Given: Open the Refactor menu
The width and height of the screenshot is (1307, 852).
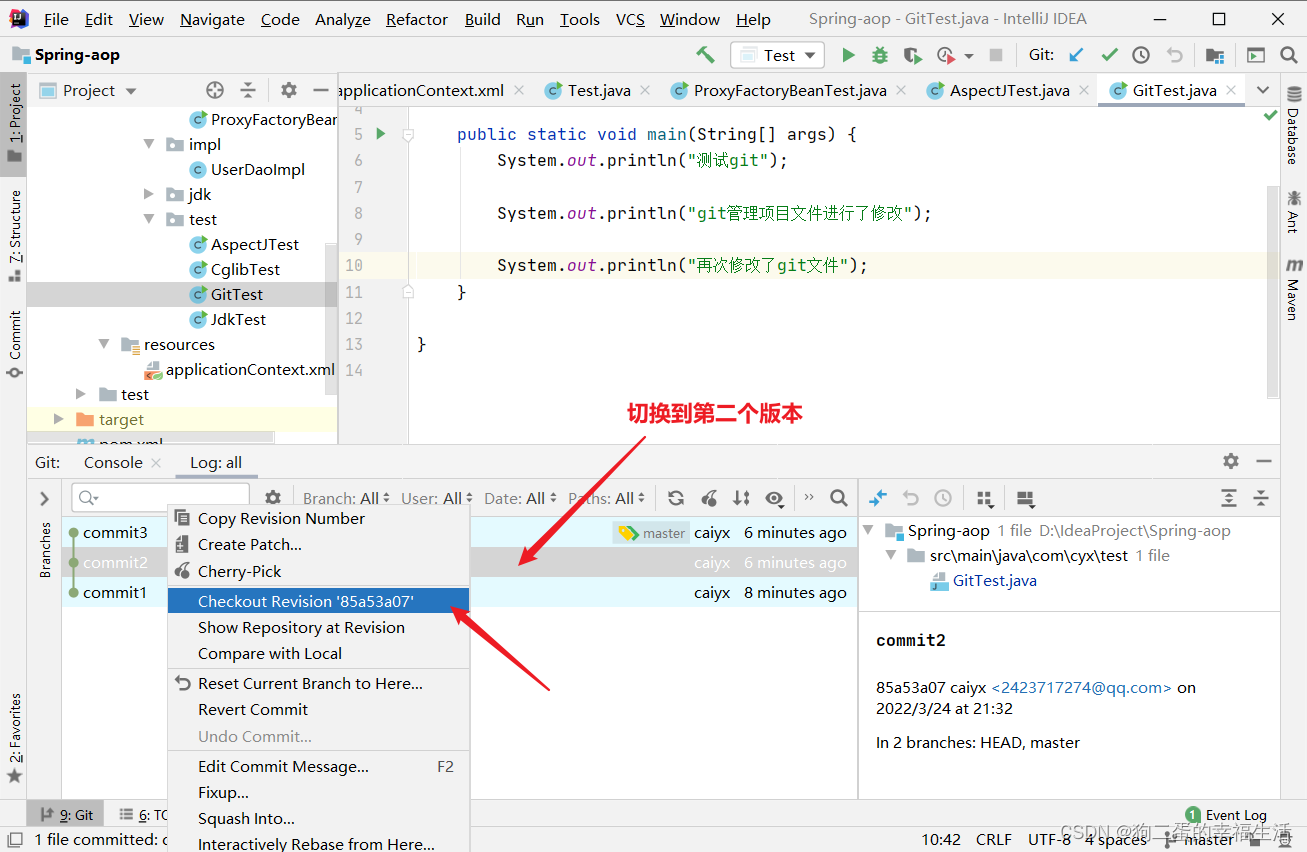Looking at the screenshot, I should pyautogui.click(x=417, y=19).
